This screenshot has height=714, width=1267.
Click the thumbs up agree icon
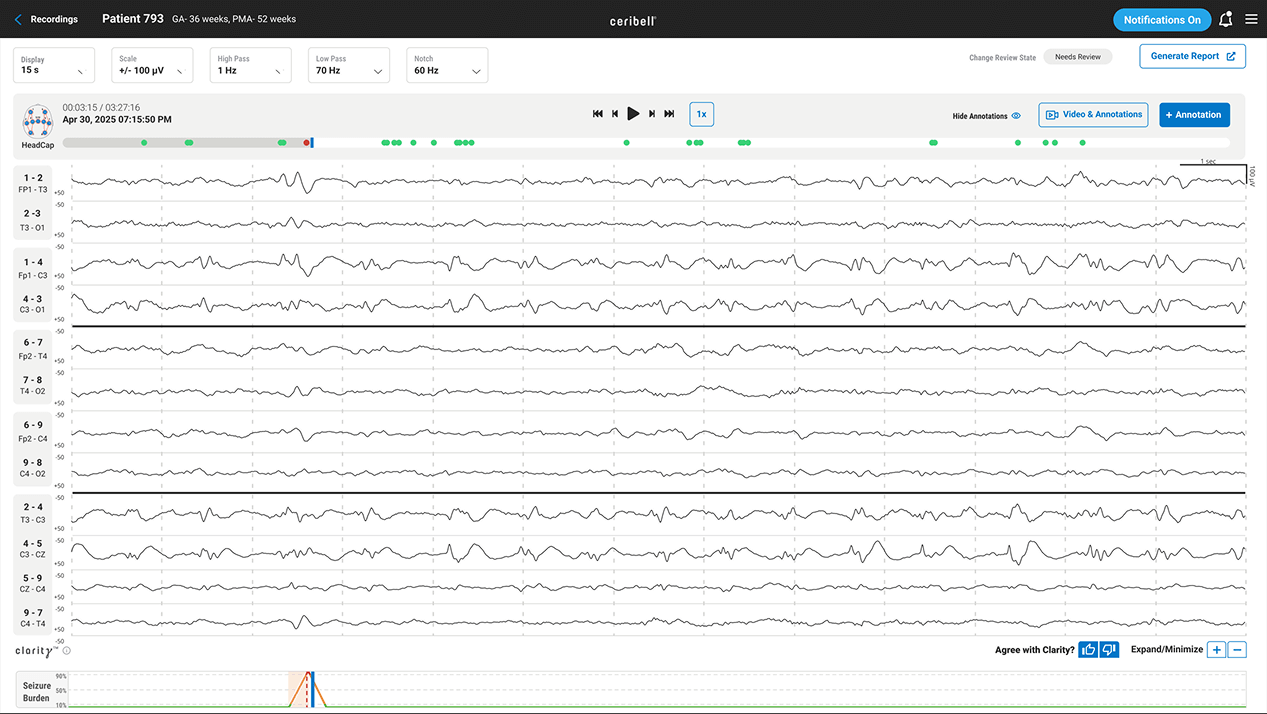tap(1088, 650)
